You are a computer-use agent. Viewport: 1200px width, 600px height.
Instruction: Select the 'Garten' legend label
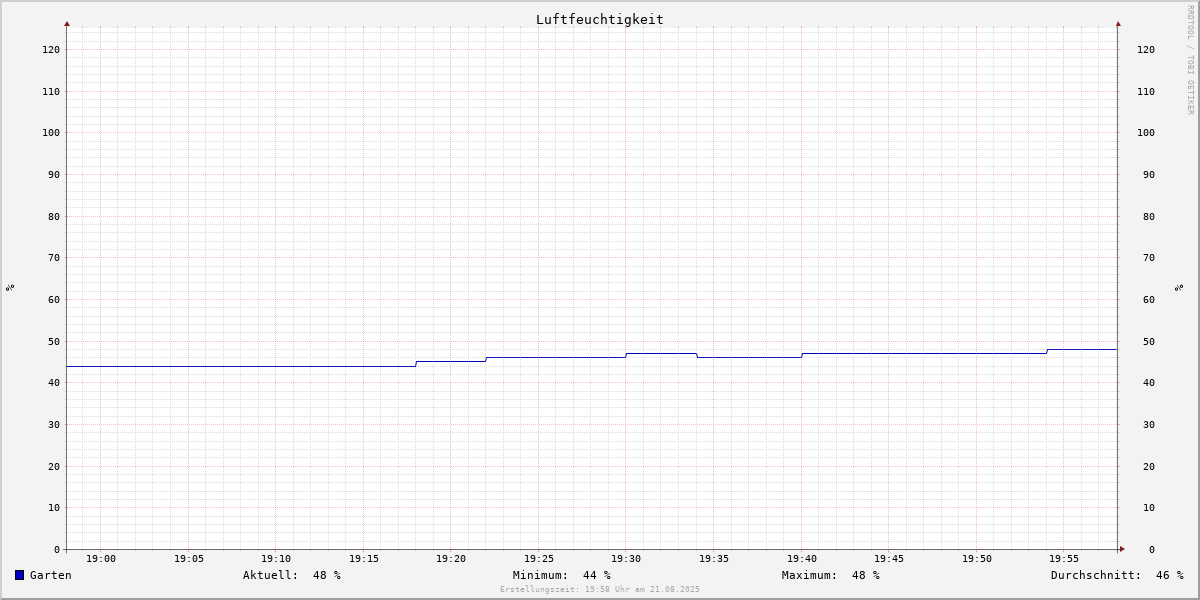pos(50,575)
